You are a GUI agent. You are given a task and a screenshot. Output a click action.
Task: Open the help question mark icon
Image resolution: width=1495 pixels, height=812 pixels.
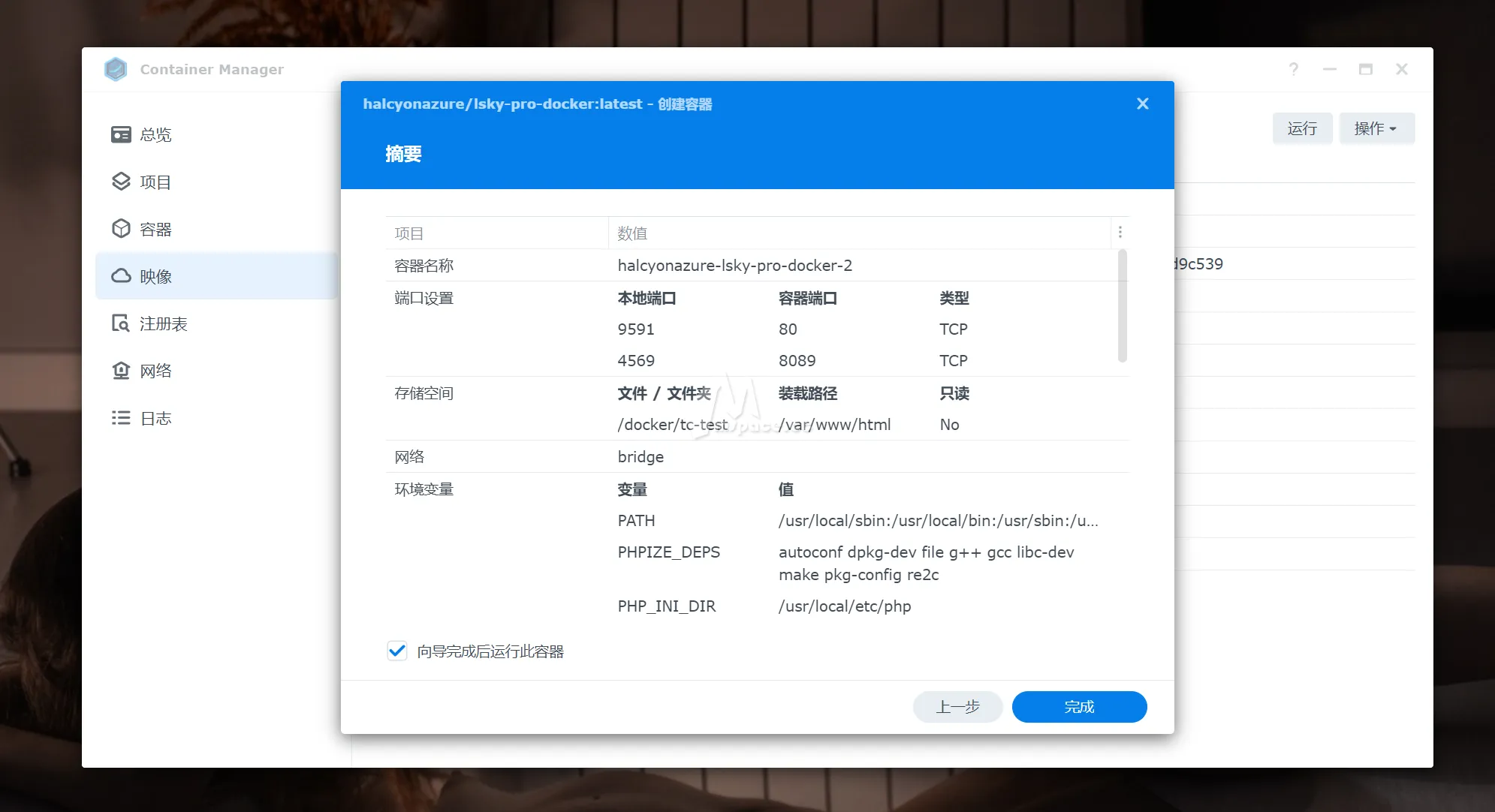point(1293,69)
